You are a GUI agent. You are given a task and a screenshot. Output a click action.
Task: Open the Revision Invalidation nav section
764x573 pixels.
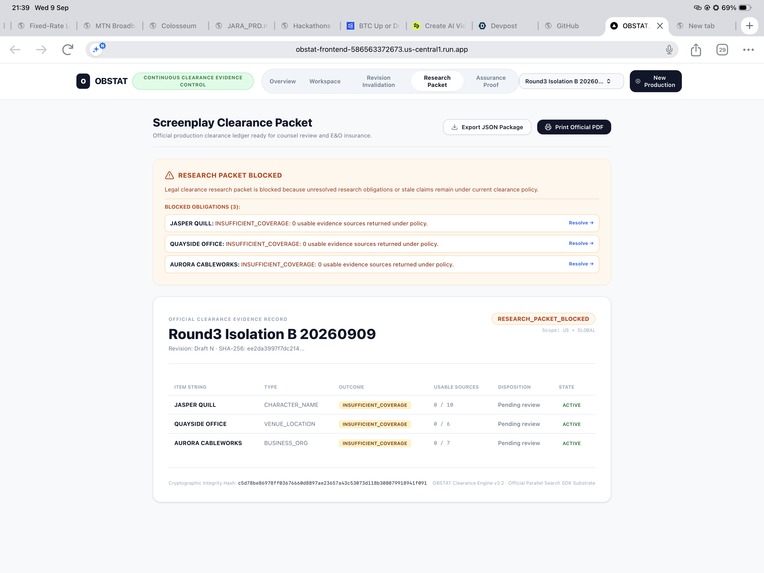tap(379, 81)
